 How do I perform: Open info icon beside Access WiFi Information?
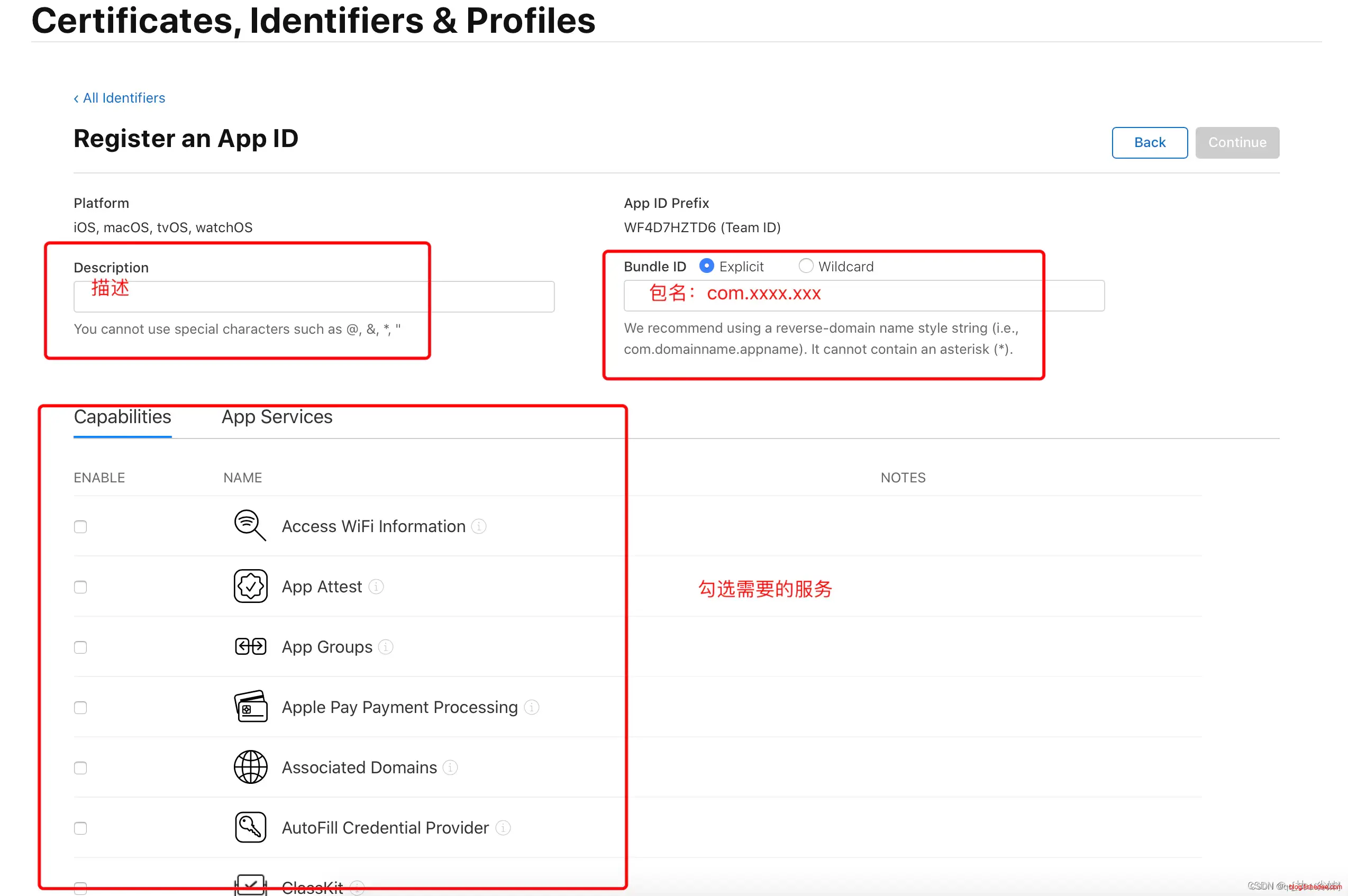[479, 526]
